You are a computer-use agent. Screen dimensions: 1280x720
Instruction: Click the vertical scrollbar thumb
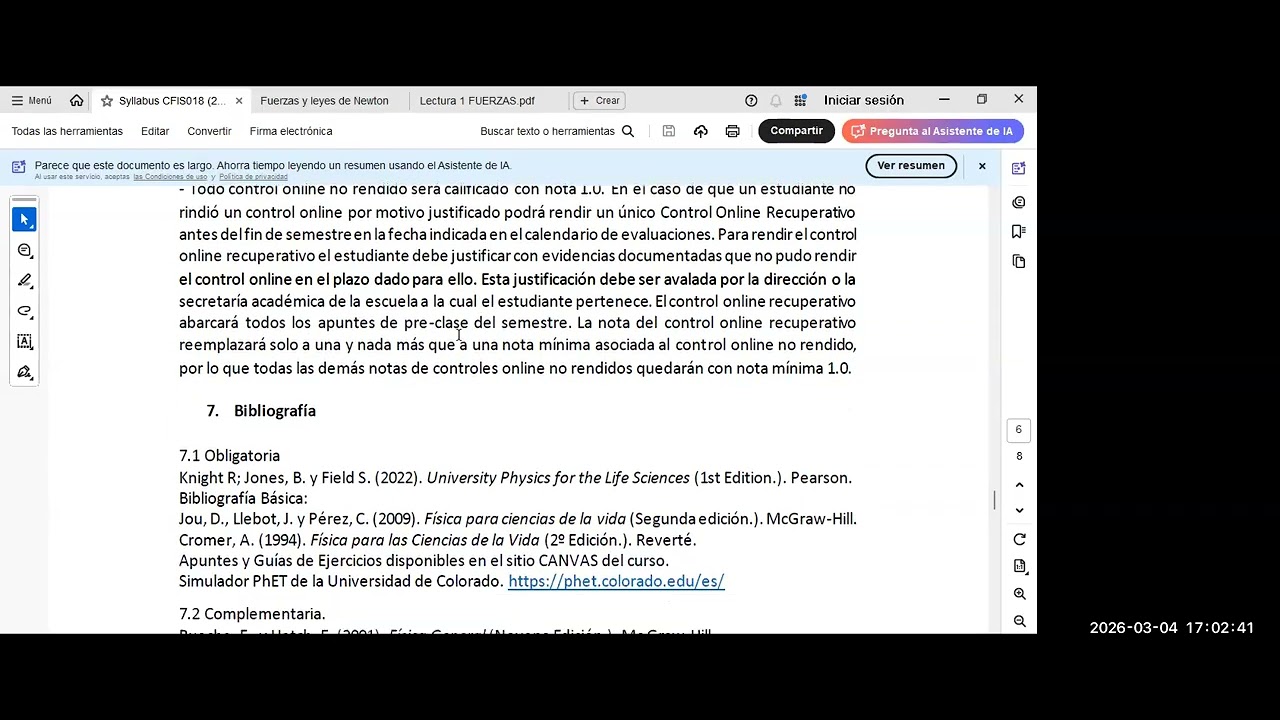tap(994, 500)
